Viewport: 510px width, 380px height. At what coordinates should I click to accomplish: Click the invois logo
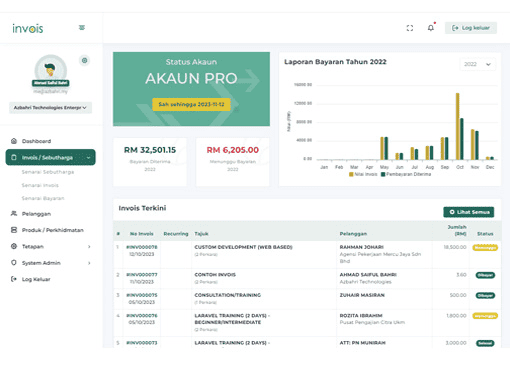28,29
